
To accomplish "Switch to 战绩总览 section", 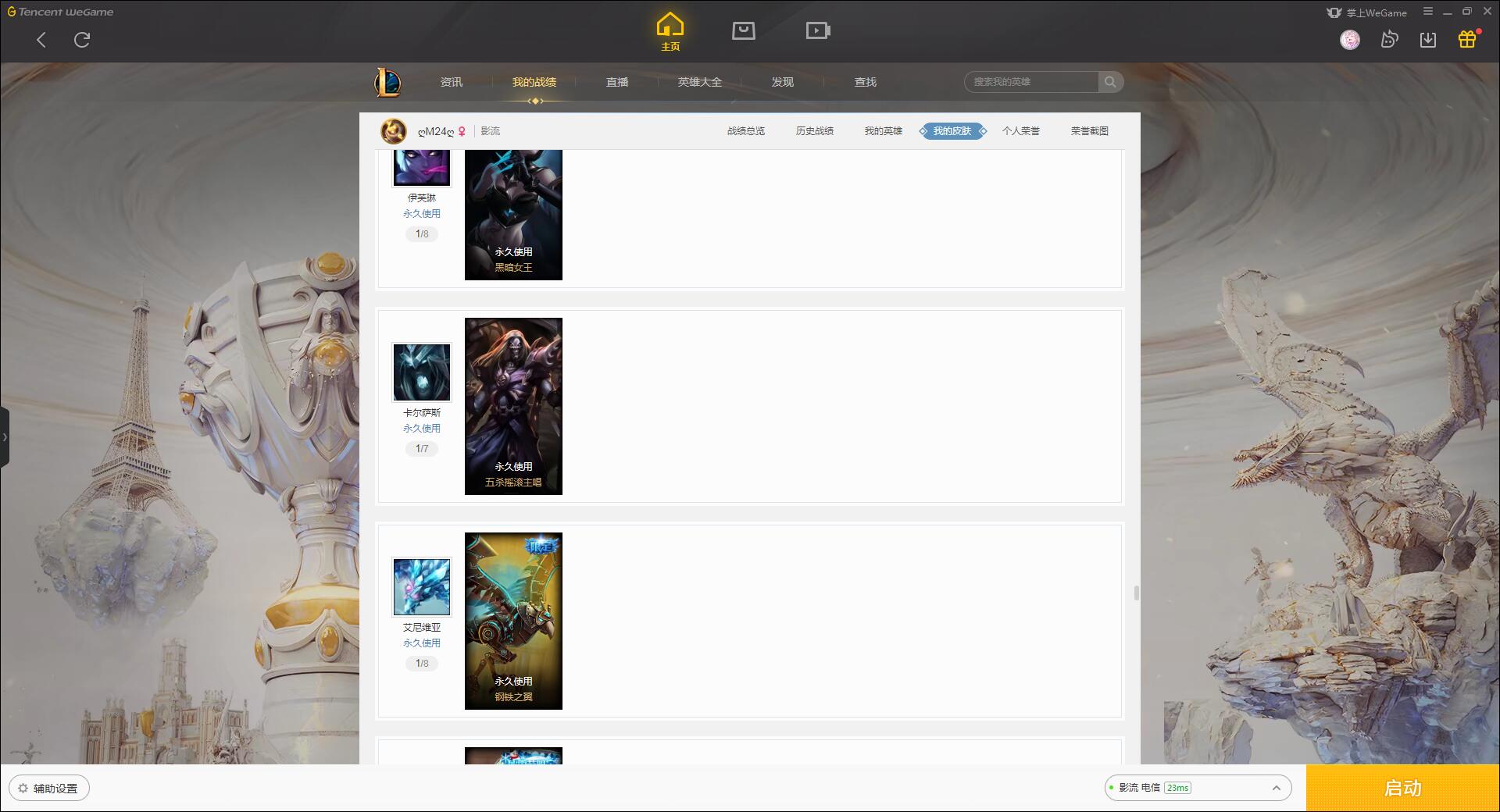I will [746, 131].
